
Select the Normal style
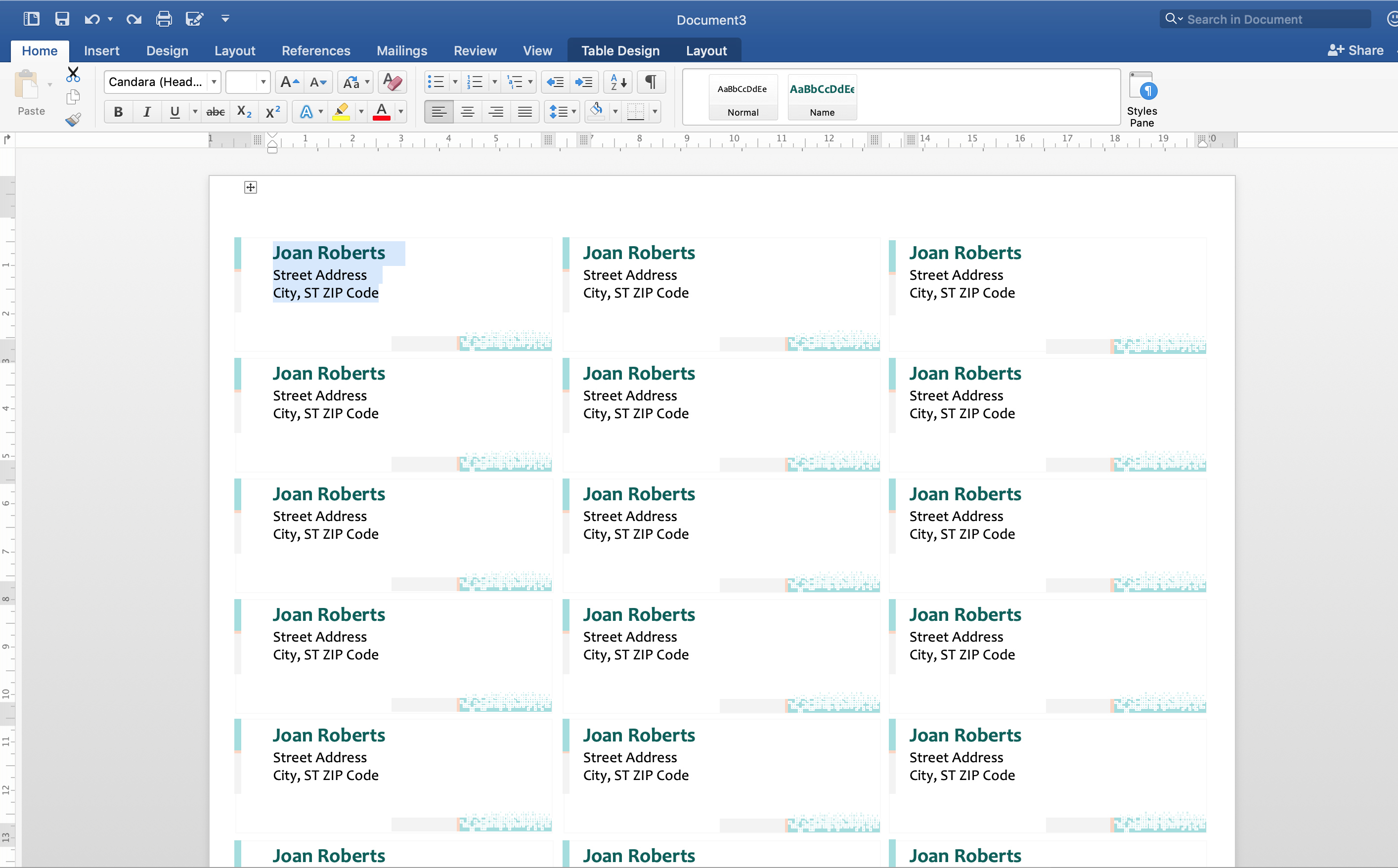tap(742, 98)
